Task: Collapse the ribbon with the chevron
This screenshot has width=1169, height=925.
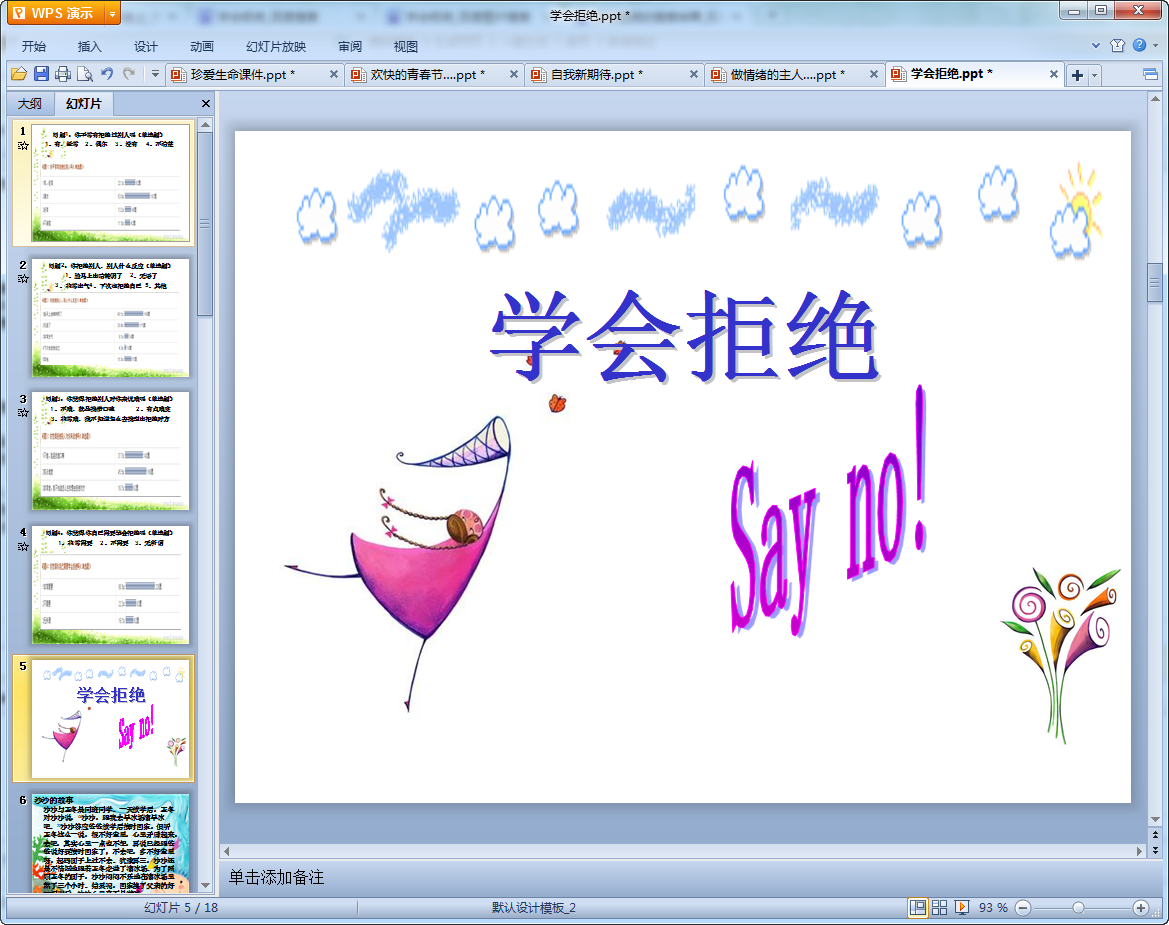Action: [1096, 45]
